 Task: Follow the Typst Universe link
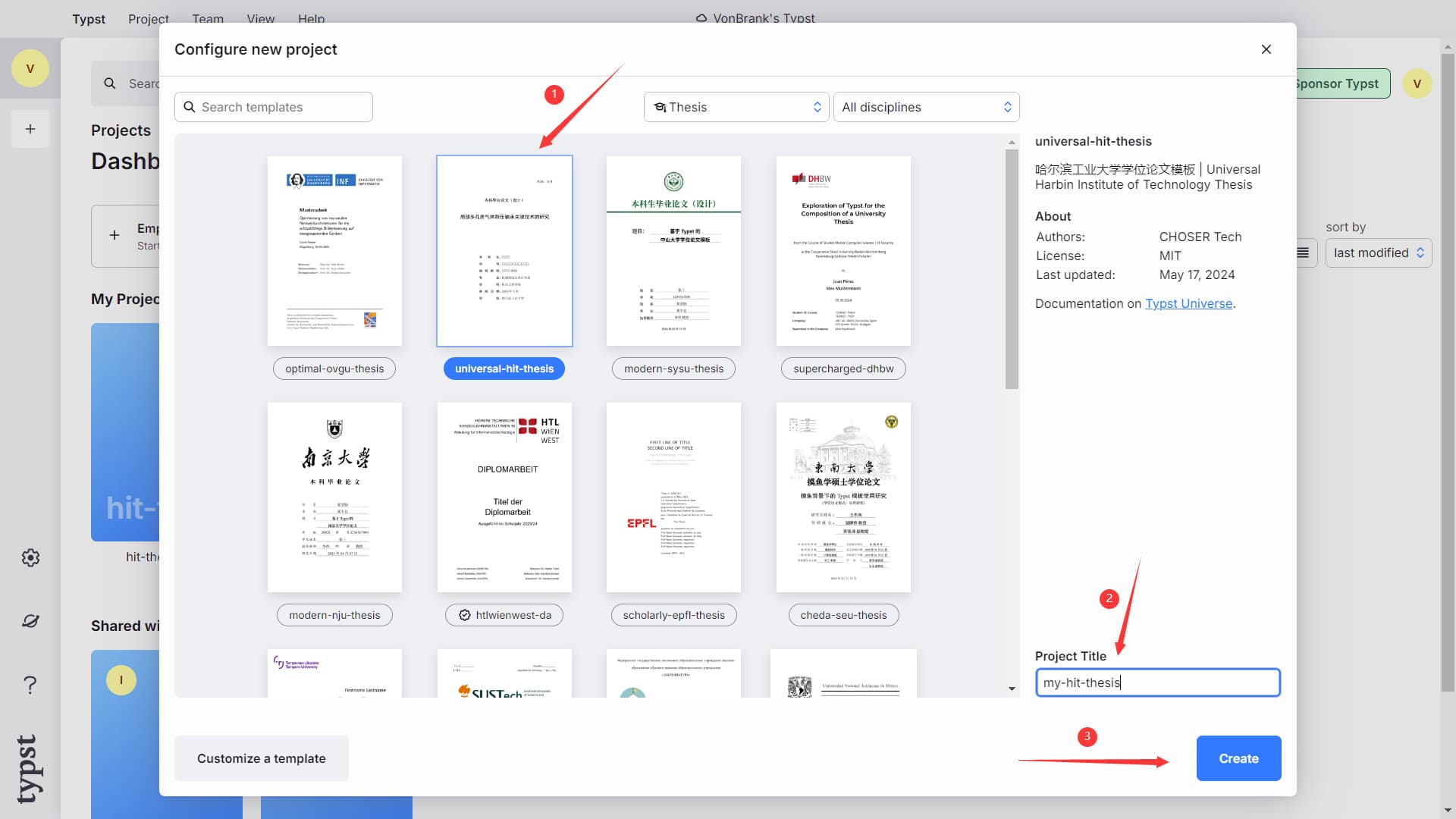click(x=1188, y=303)
